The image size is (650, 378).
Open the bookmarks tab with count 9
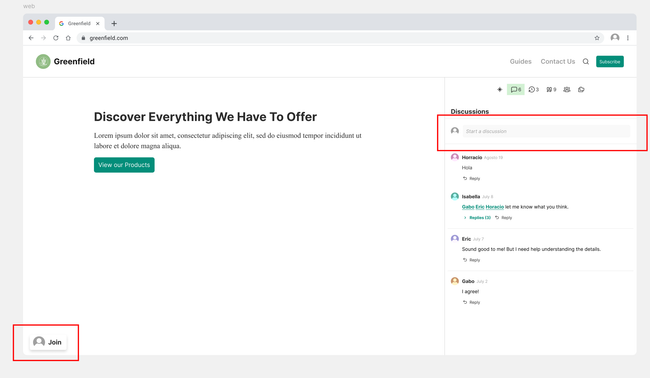coord(551,90)
